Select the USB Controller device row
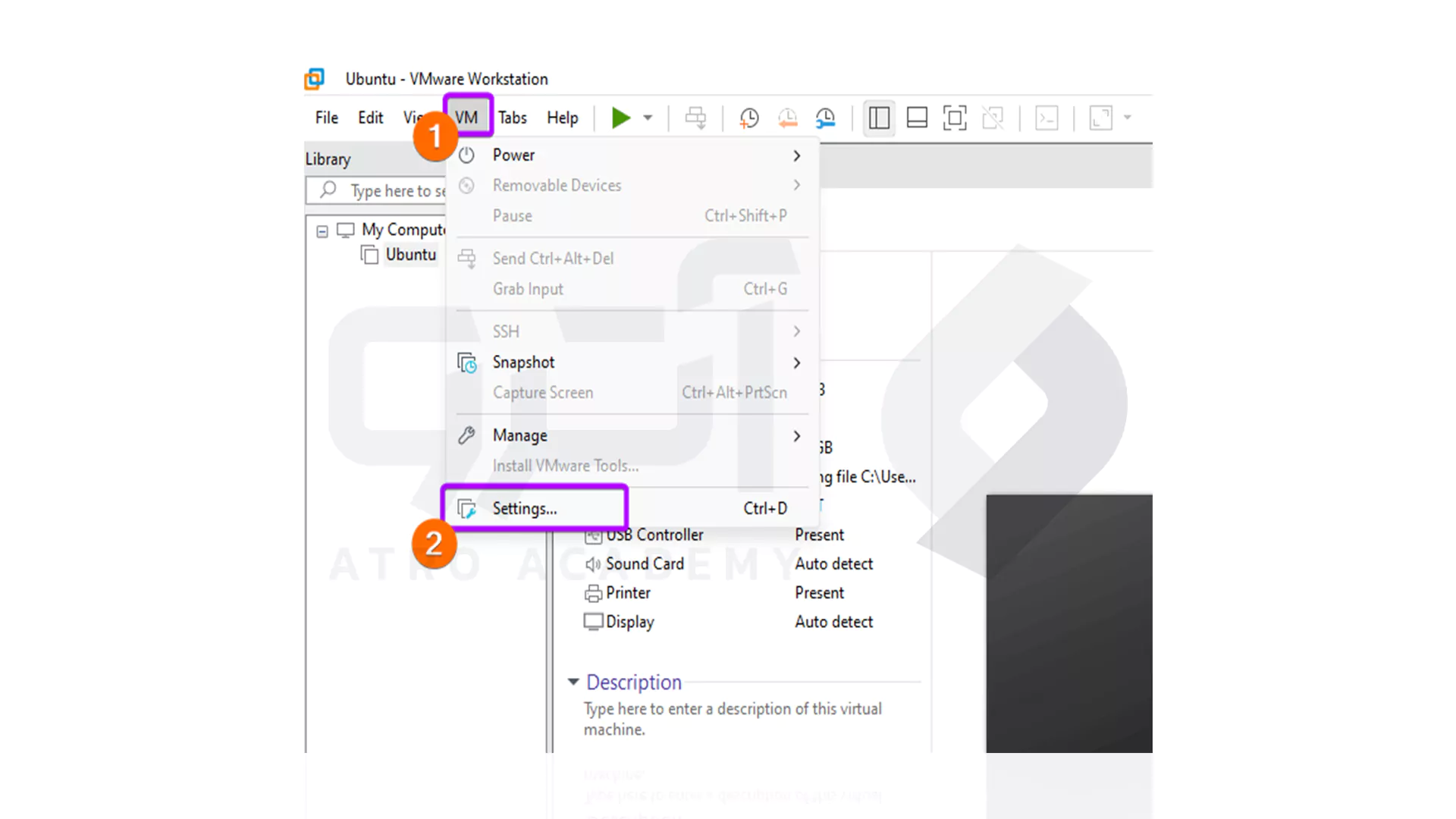The image size is (1456, 819). (728, 535)
